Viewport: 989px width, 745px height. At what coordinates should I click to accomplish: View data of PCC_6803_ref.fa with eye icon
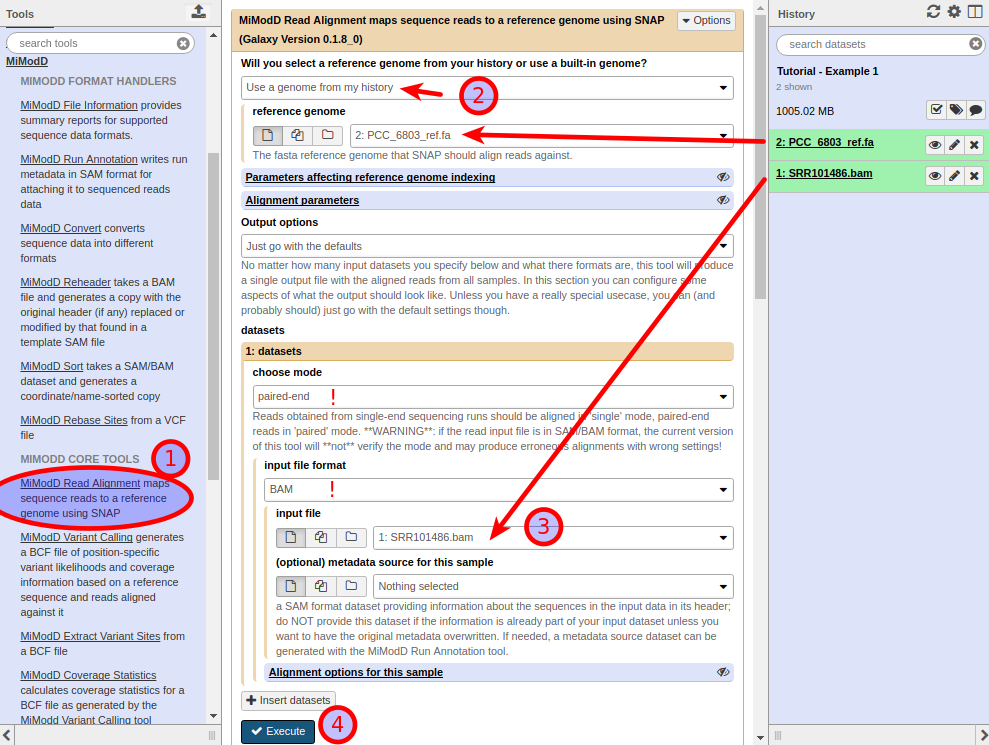(935, 145)
